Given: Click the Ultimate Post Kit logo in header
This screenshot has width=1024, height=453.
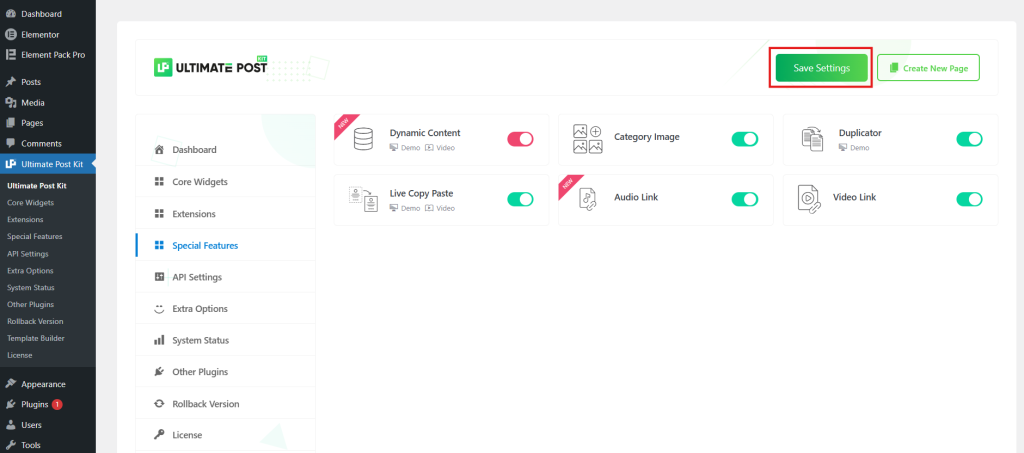Looking at the screenshot, I should tap(211, 67).
